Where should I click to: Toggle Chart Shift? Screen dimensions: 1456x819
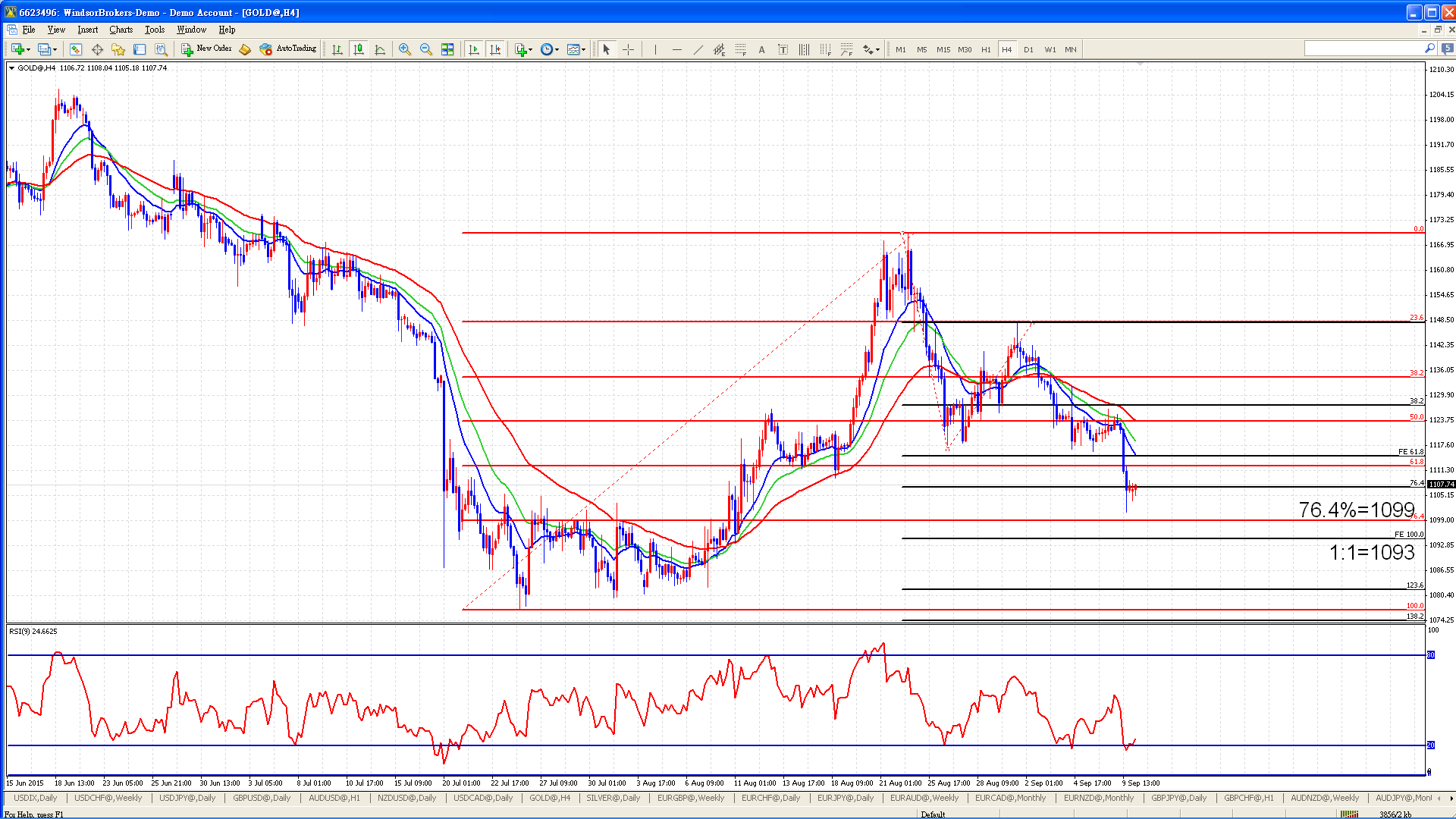(495, 49)
